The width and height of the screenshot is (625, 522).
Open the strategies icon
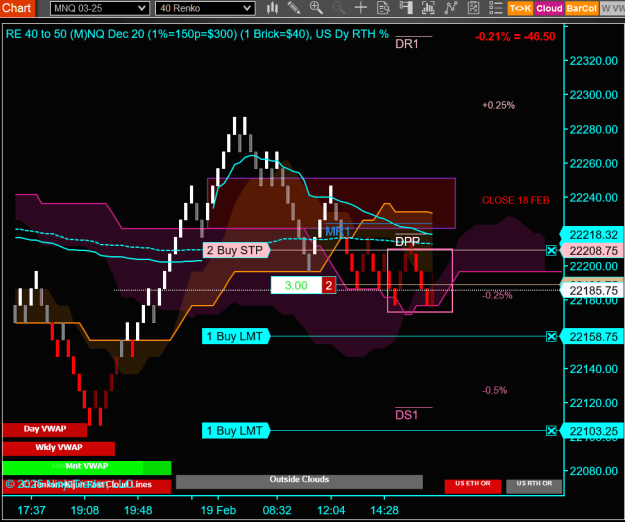tap(473, 8)
